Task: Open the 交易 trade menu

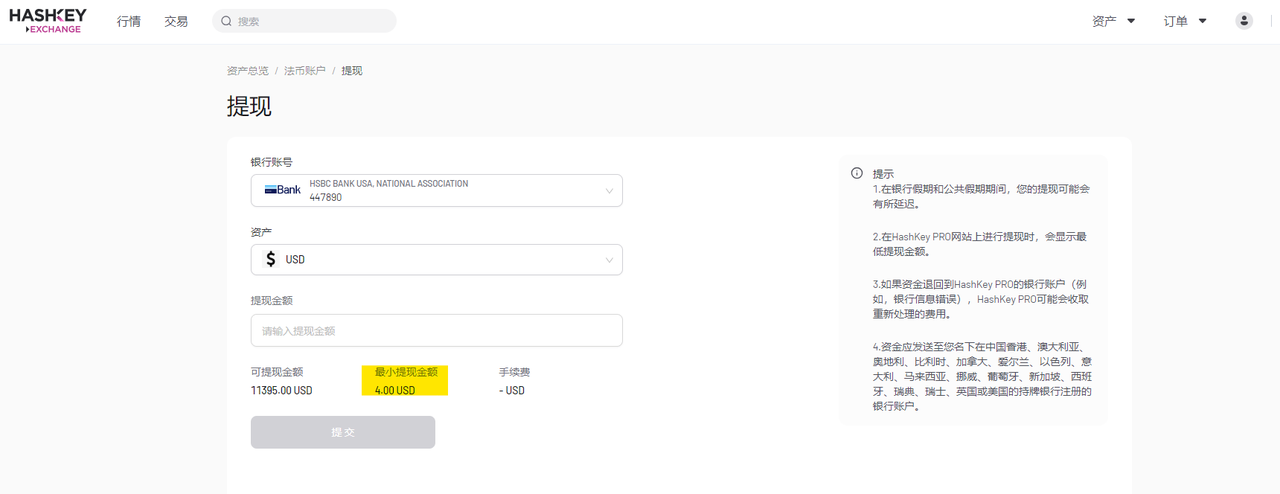Action: [x=176, y=21]
